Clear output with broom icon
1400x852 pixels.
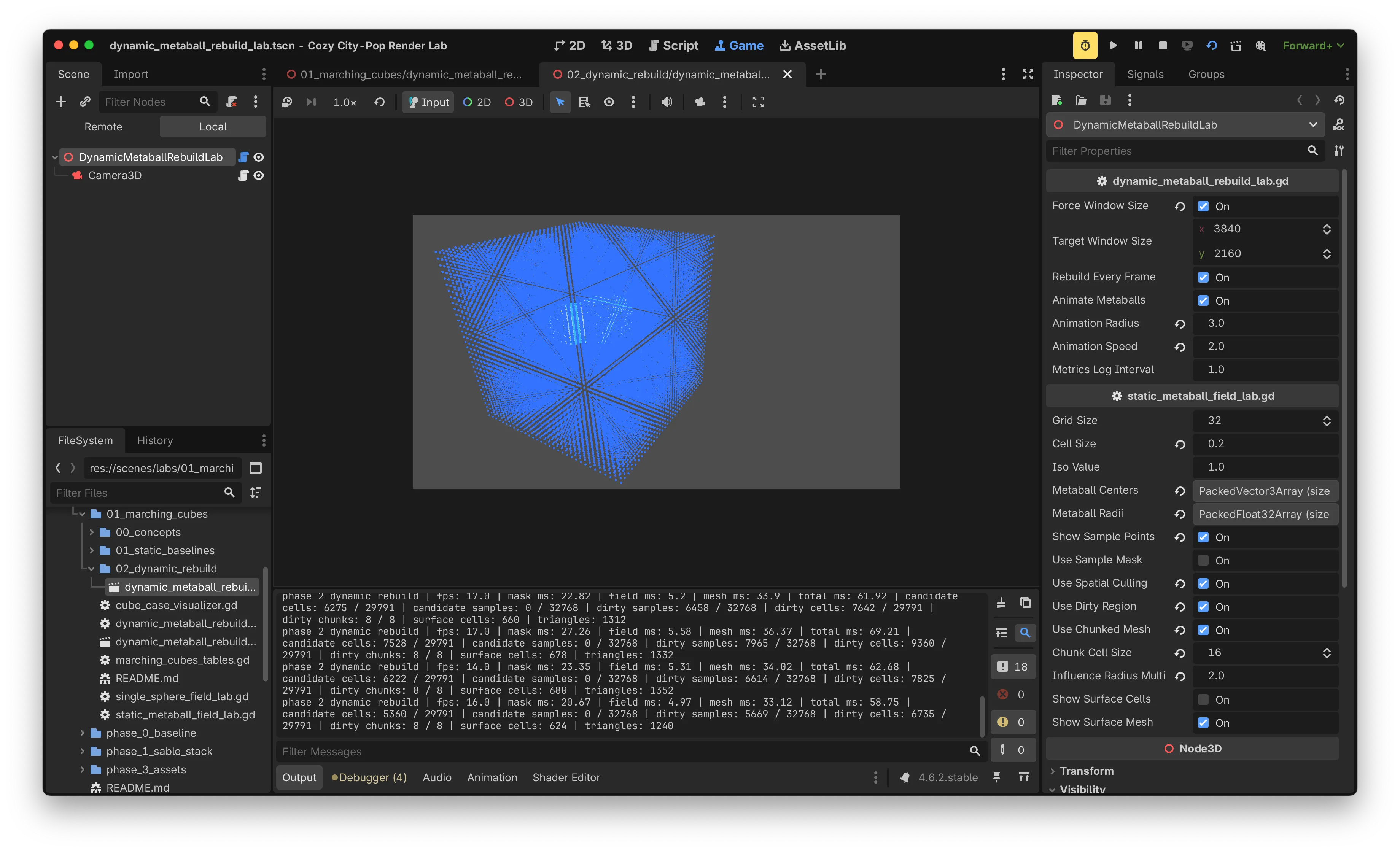click(x=1001, y=602)
